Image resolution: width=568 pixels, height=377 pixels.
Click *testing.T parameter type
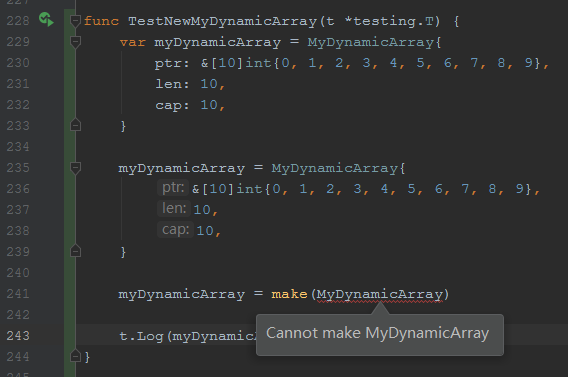(388, 22)
